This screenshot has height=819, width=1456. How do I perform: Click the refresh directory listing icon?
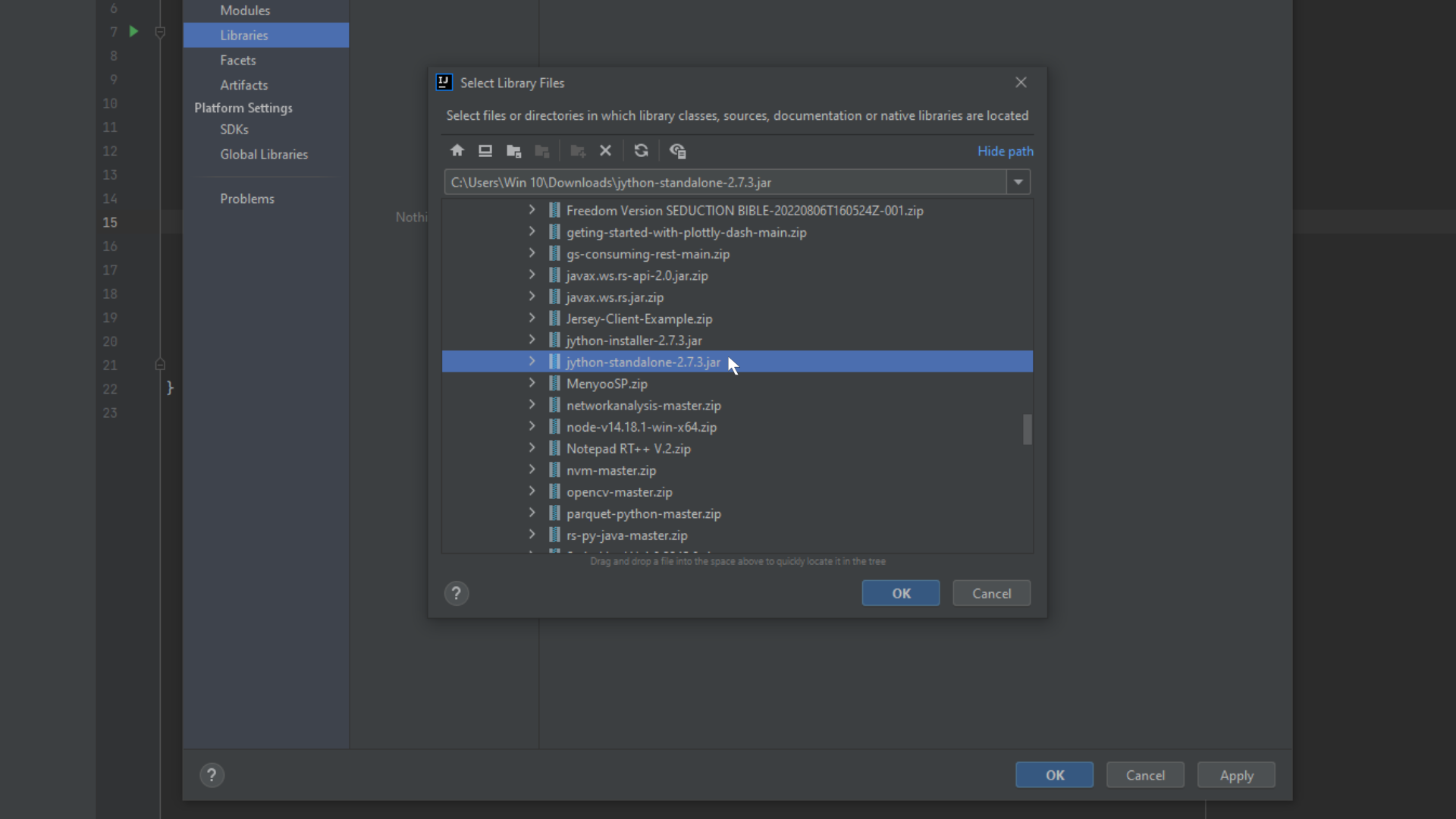[x=641, y=151]
